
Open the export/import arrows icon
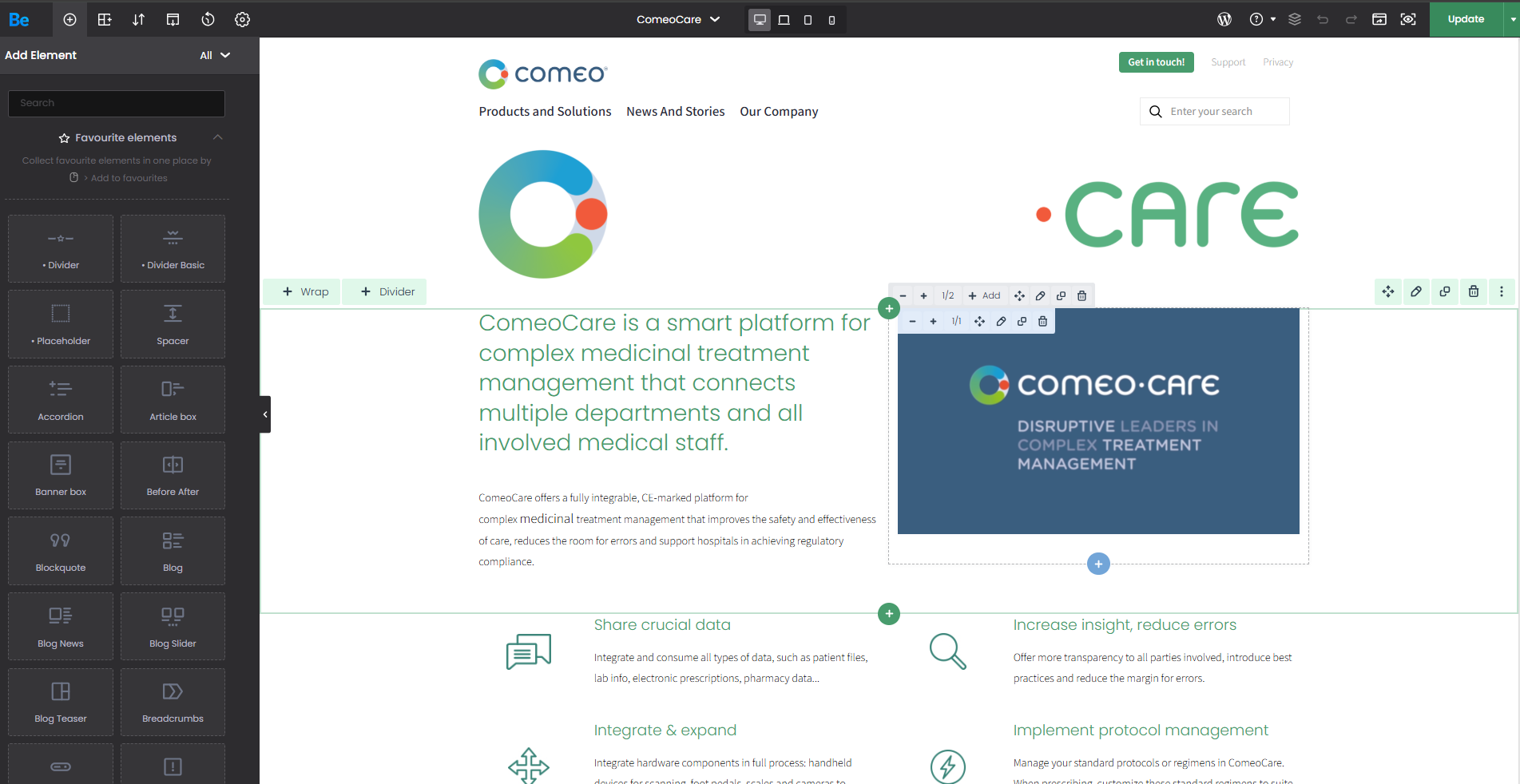(x=138, y=19)
